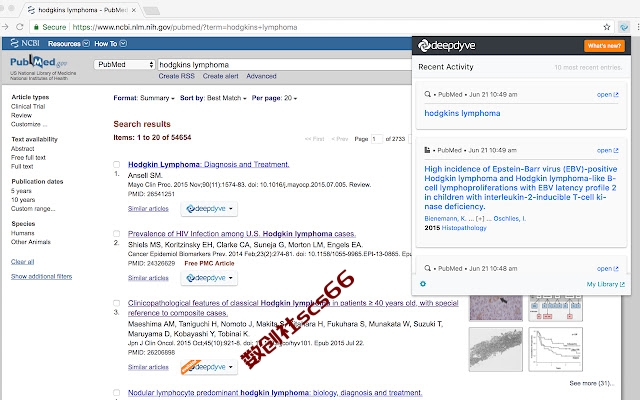Screen dimensions: 640x400
Task: Click the browser address bar URL
Action: click(185, 27)
